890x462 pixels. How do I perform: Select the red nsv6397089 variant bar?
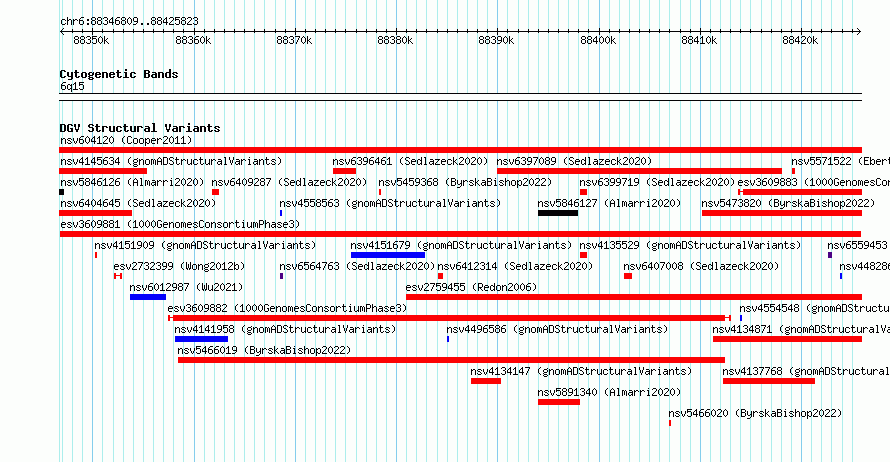(x=639, y=171)
